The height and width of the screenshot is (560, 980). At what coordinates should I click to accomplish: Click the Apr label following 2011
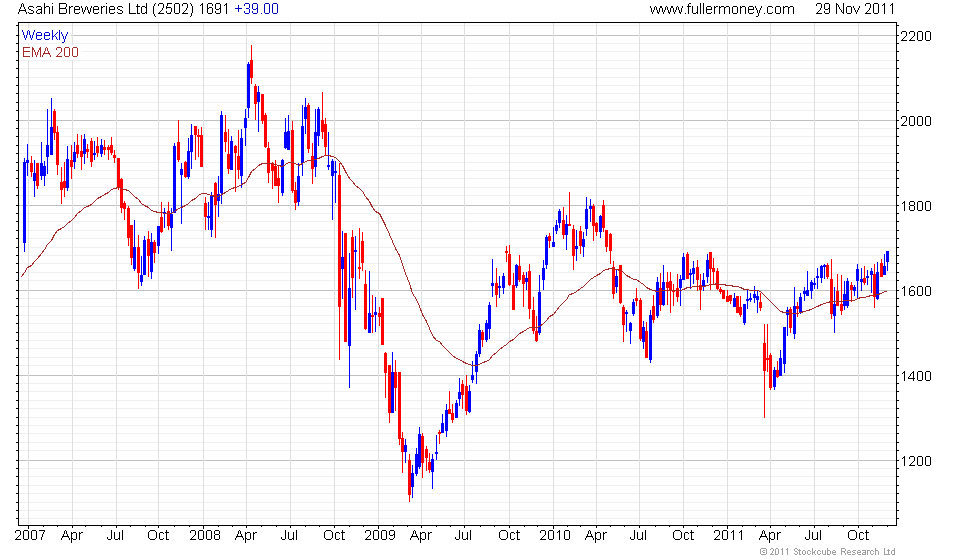click(x=770, y=536)
